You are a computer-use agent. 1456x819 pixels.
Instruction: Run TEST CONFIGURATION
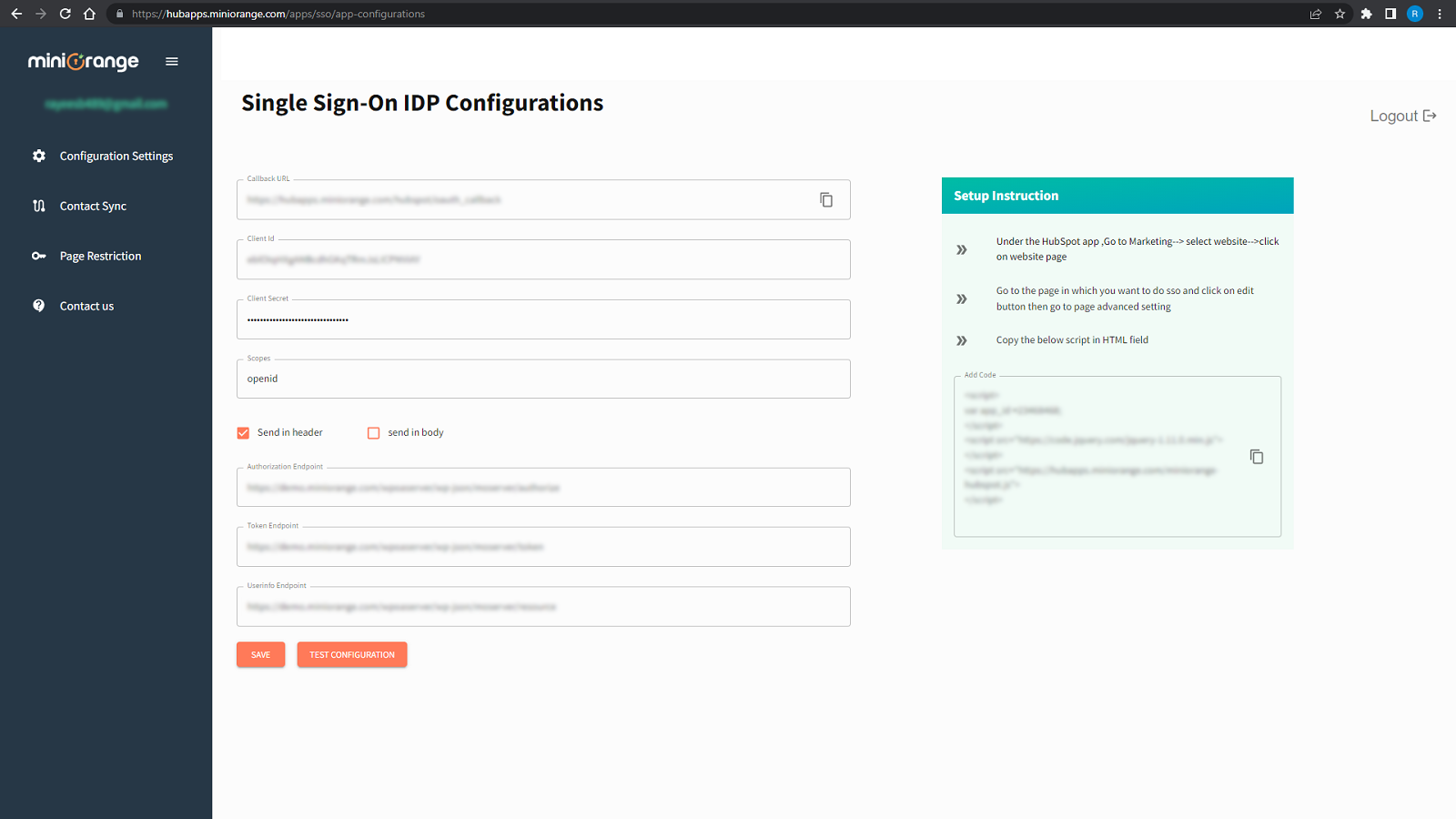pyautogui.click(x=351, y=654)
